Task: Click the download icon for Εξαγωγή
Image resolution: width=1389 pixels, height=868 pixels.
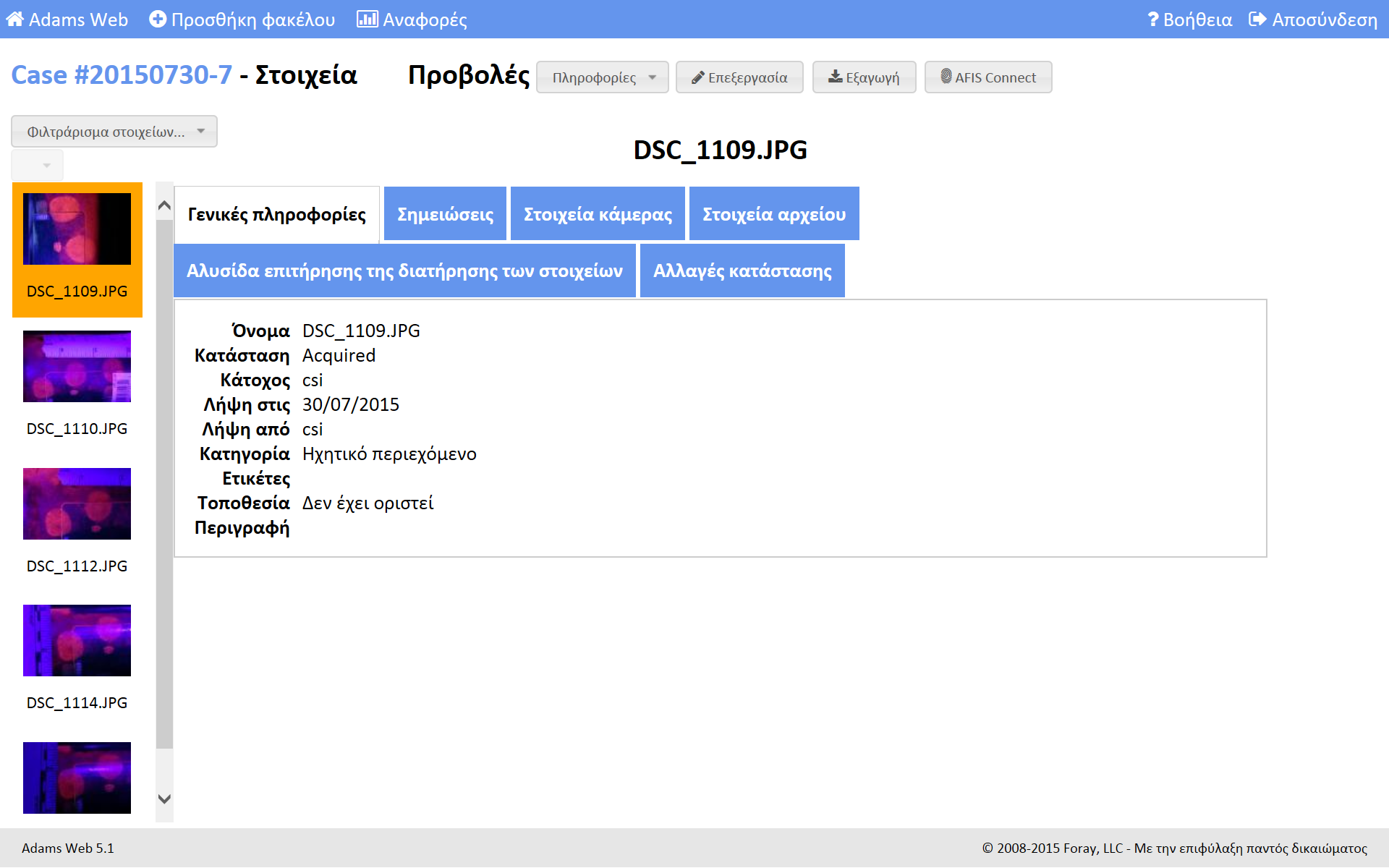Action: 836,77
